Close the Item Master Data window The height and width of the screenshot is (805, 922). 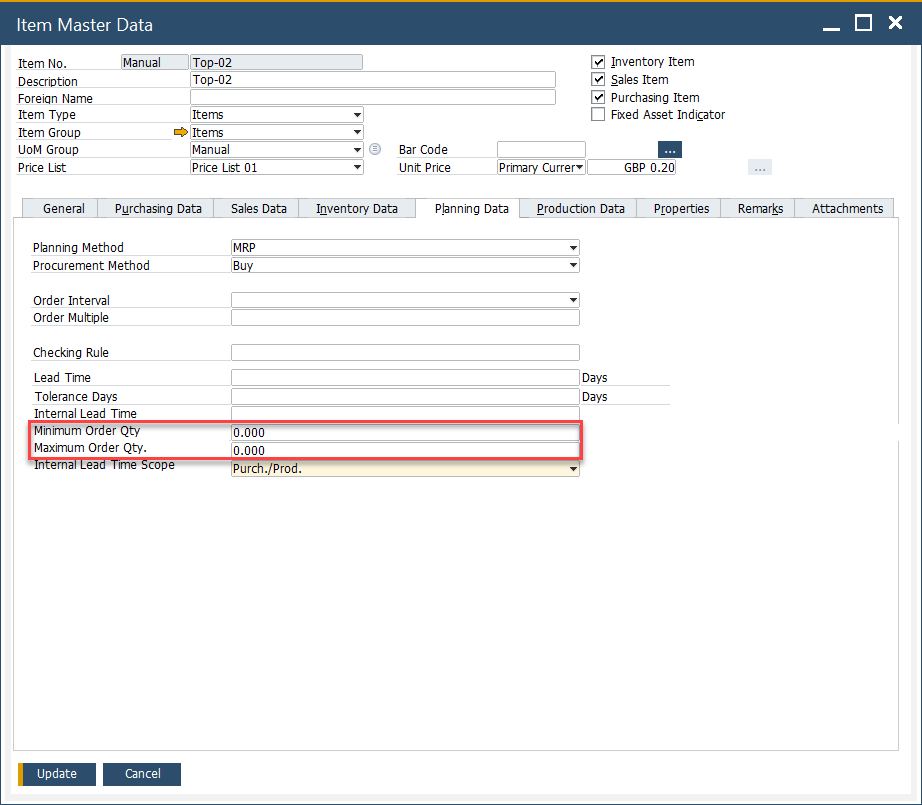tap(895, 23)
